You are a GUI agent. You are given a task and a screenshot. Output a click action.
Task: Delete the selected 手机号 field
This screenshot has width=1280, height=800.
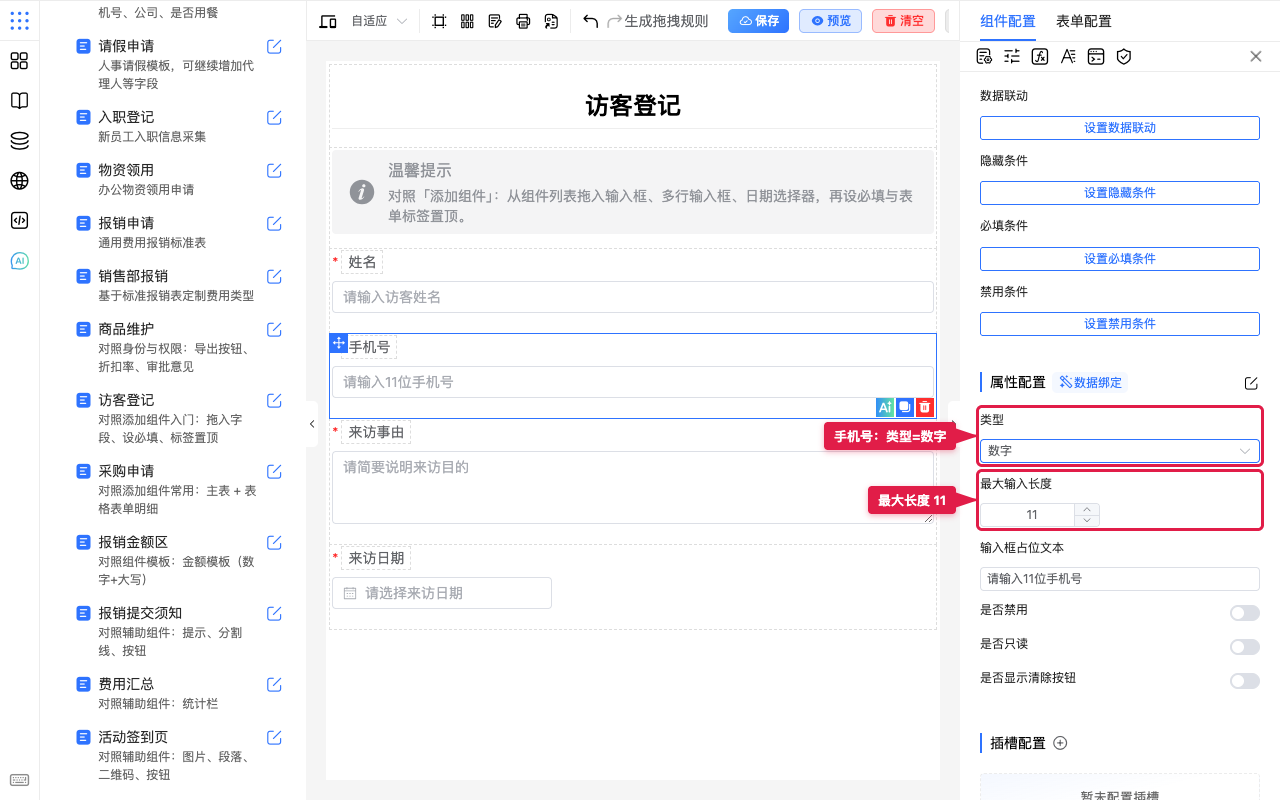(x=925, y=407)
